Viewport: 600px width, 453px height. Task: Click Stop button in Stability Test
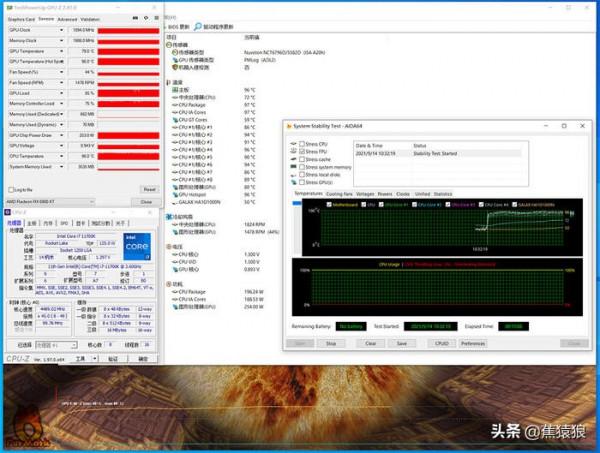pos(331,344)
